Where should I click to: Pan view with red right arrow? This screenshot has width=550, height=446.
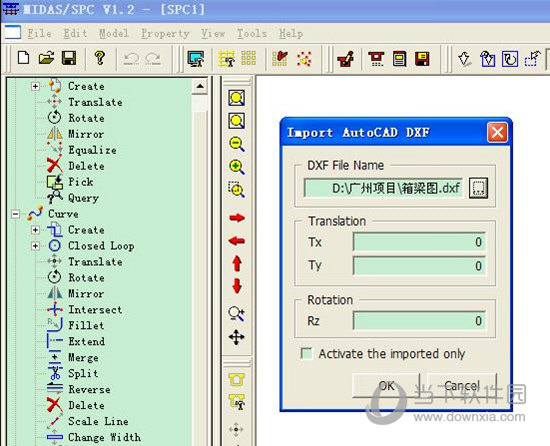[237, 218]
